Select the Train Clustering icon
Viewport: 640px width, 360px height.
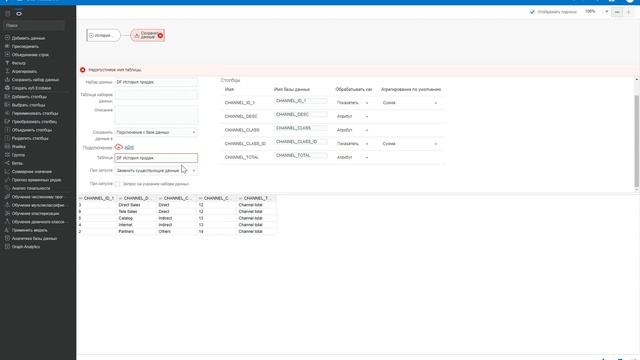[7, 213]
